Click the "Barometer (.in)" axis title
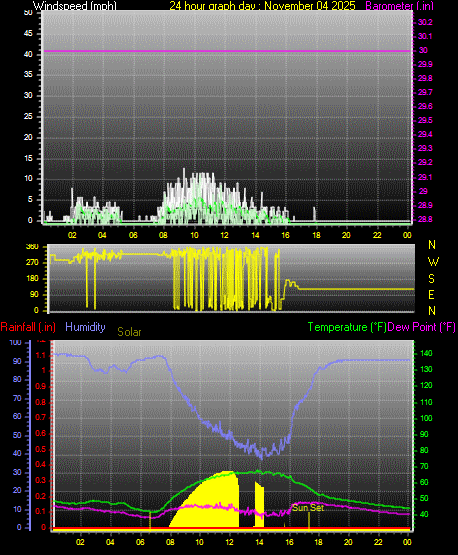 (x=399, y=6)
